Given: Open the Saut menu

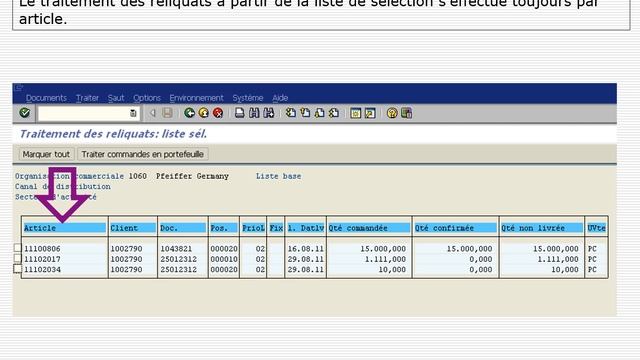Looking at the screenshot, I should 116,98.
